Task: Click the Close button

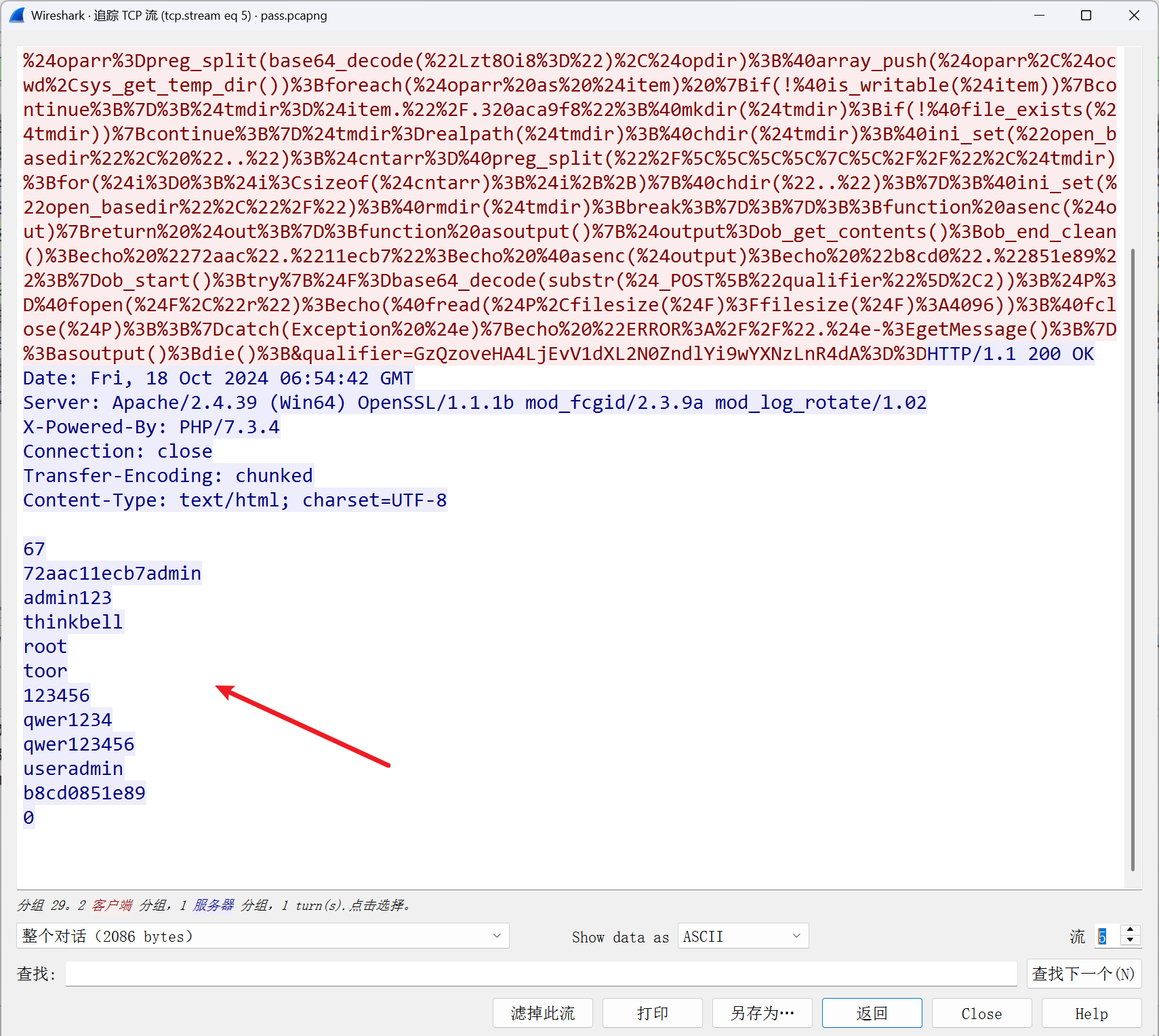Action: click(x=981, y=1013)
